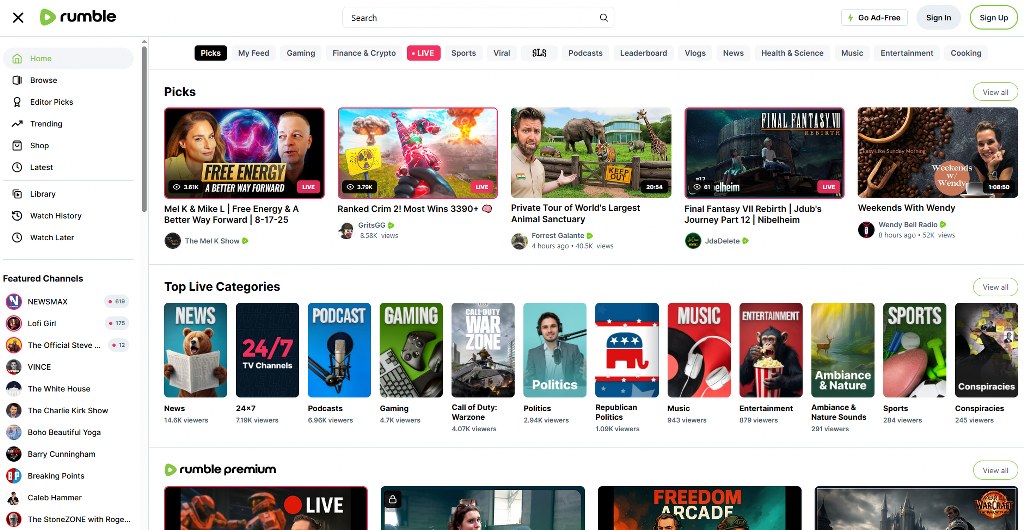Close the sidebar menu with X icon

pos(18,18)
